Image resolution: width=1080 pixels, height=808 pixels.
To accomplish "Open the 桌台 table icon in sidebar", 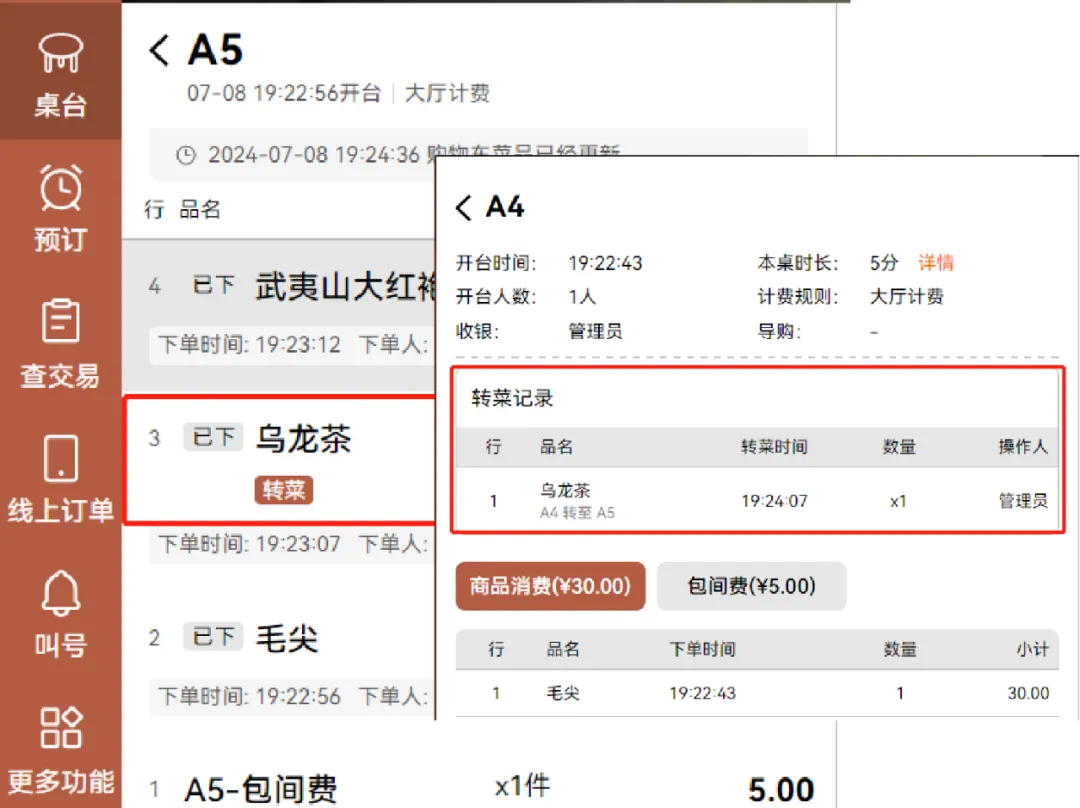I will click(x=60, y=55).
